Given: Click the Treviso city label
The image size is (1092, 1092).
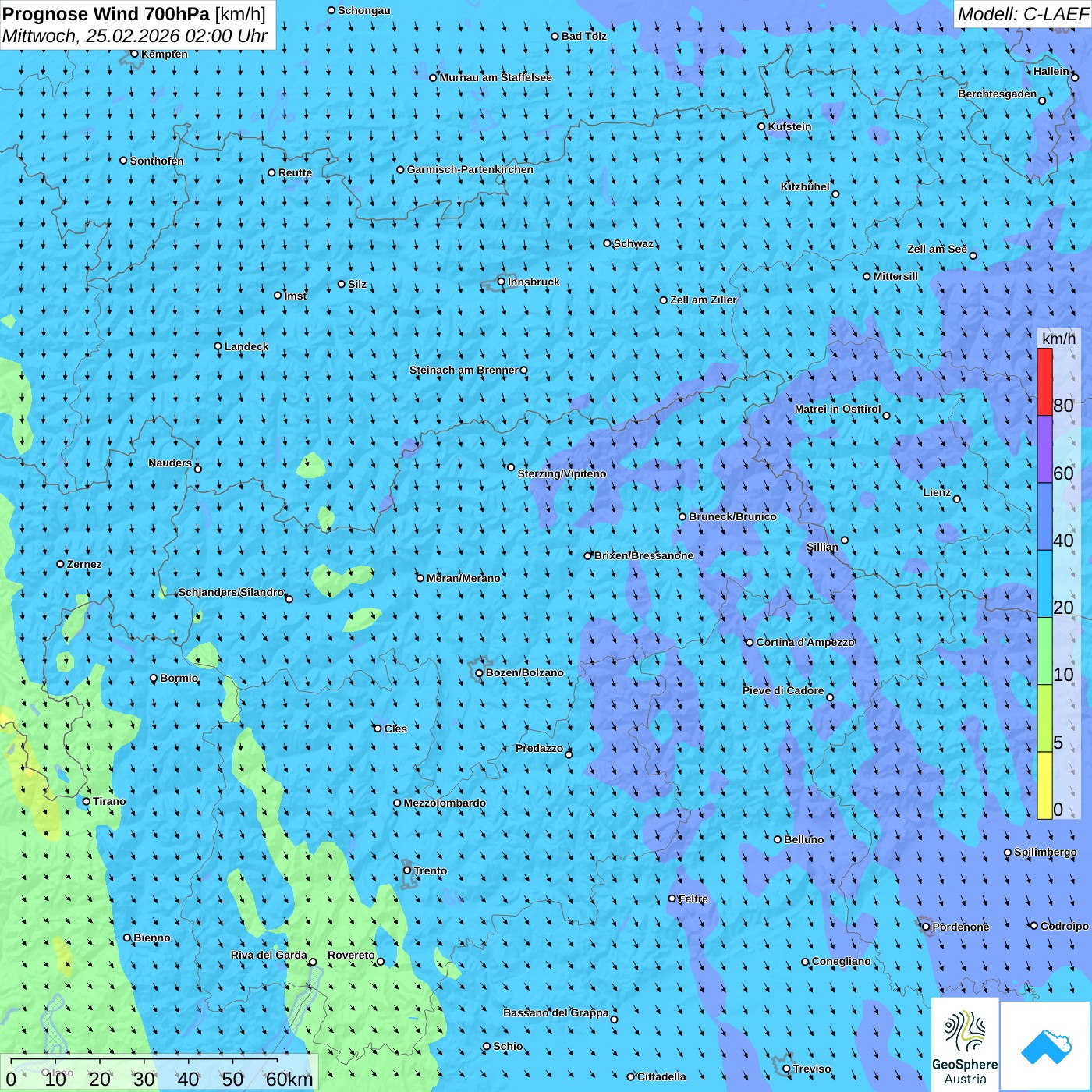Looking at the screenshot, I should (x=812, y=1069).
